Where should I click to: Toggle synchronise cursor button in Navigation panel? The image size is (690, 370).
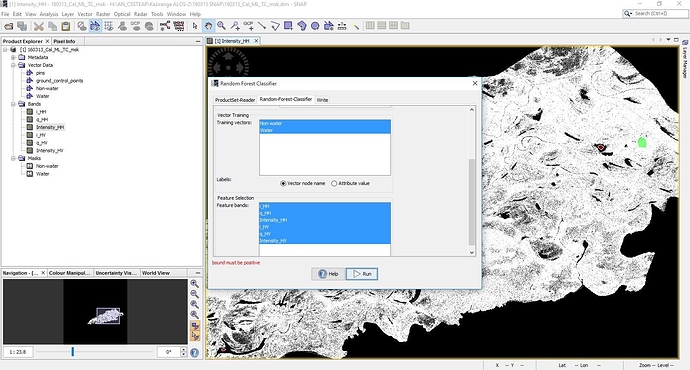pyautogui.click(x=195, y=336)
